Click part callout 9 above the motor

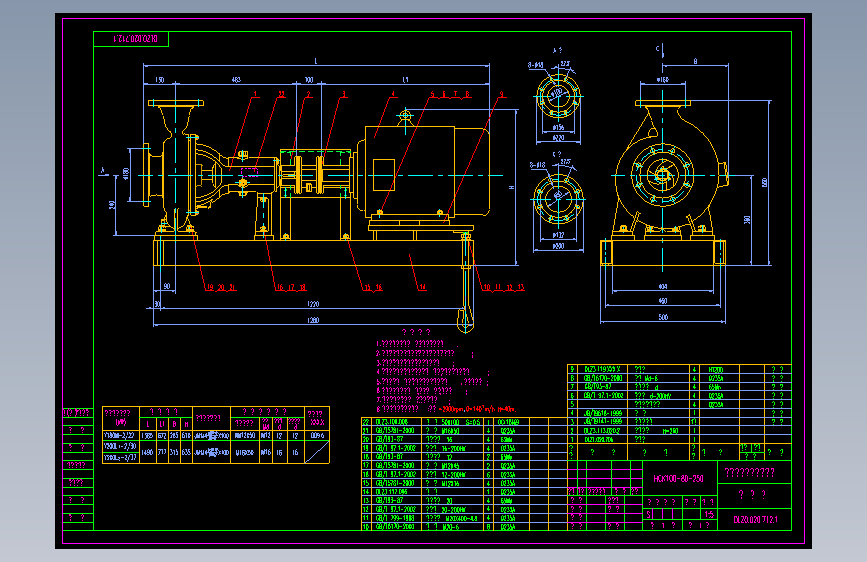[502, 95]
